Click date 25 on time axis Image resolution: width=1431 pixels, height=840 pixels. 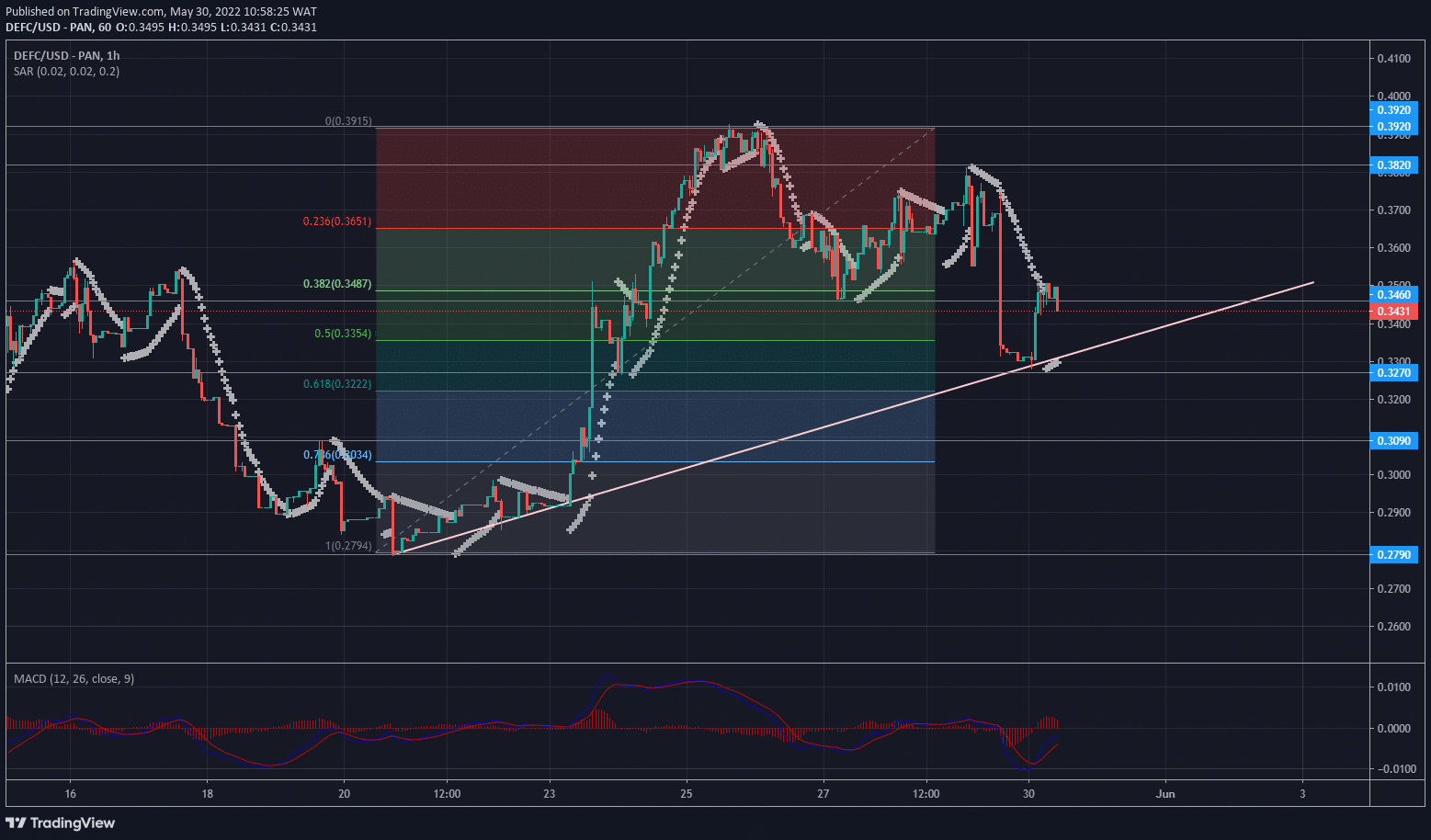[x=687, y=794]
